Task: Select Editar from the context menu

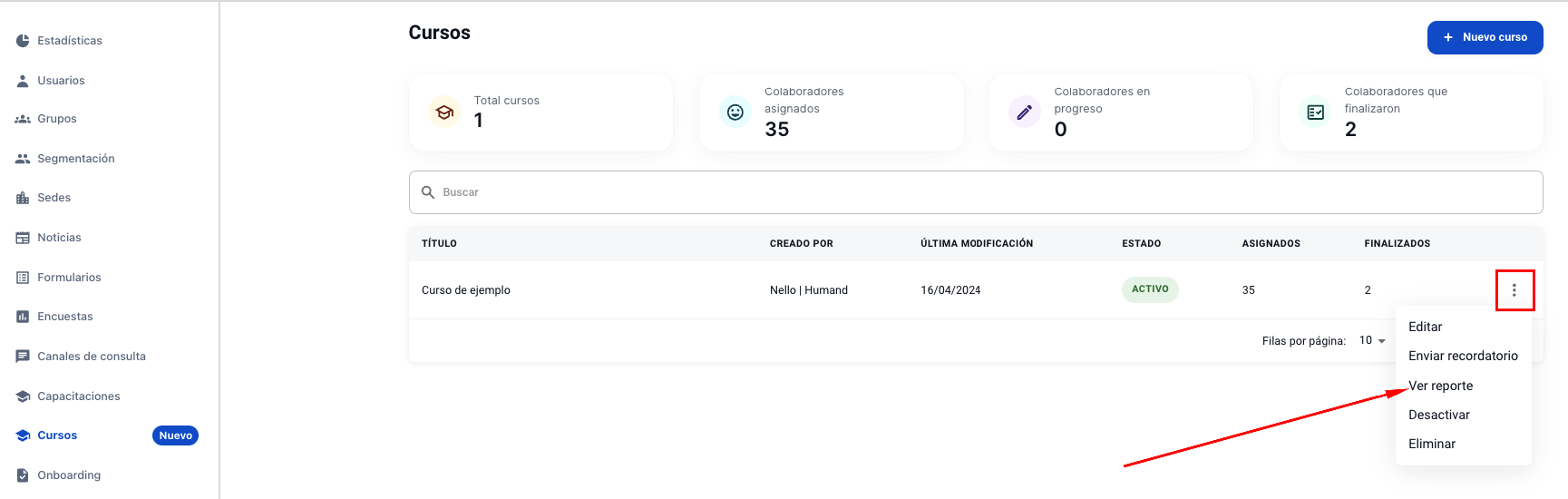Action: tap(1425, 327)
